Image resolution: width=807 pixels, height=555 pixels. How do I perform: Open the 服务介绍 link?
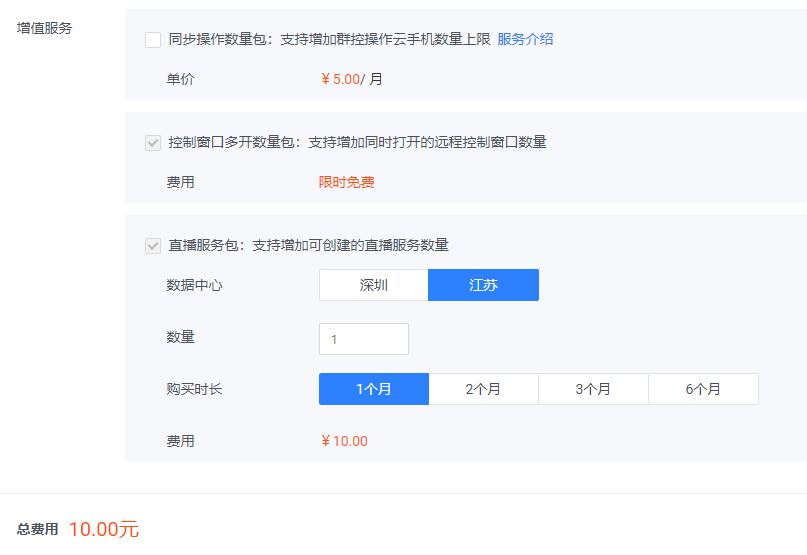click(x=525, y=40)
